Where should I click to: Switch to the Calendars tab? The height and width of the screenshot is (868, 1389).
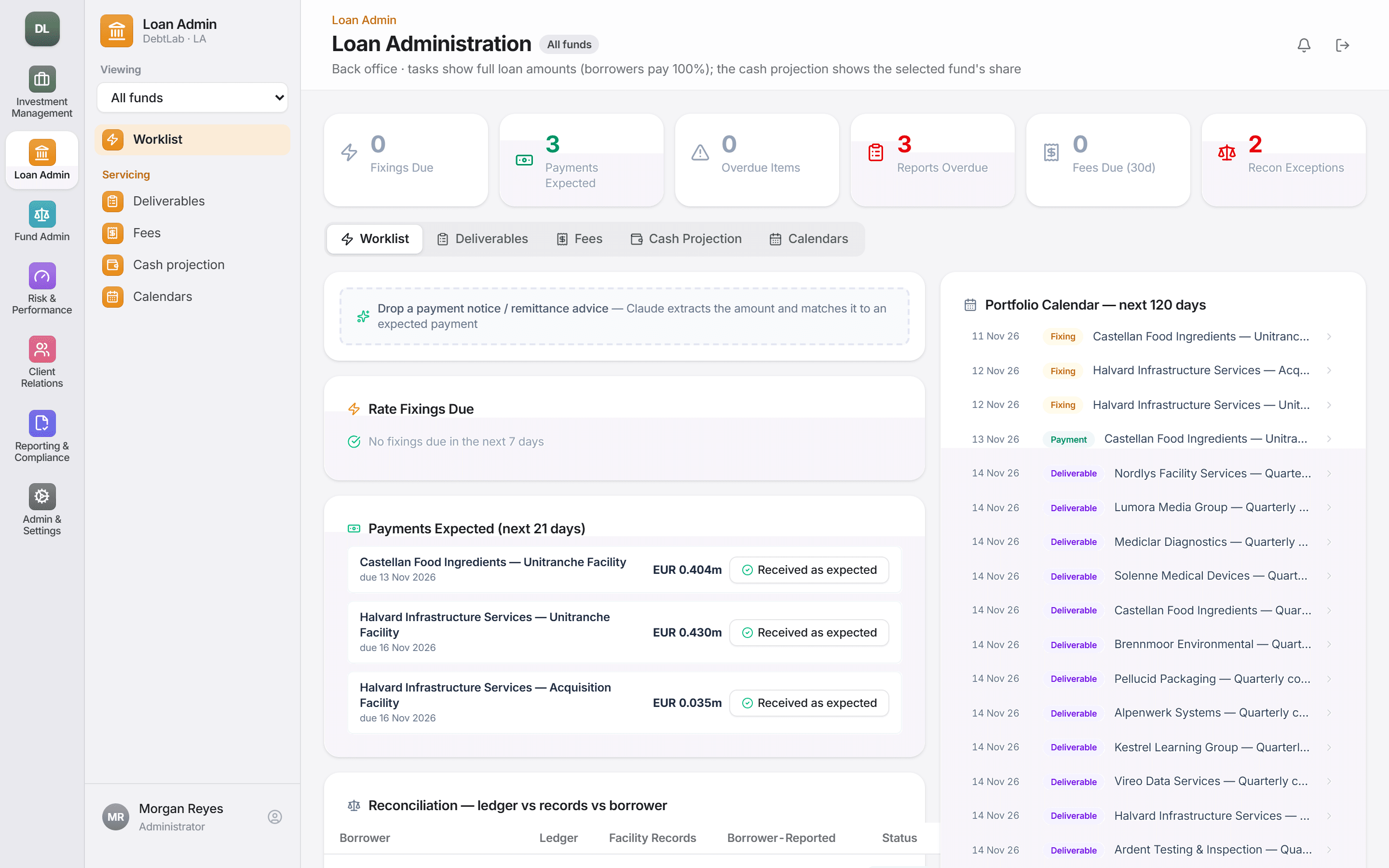point(809,239)
